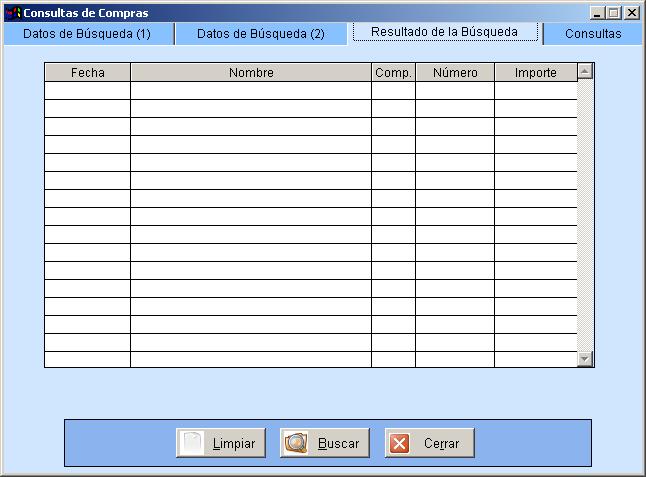
Task: Click the Nombre column header
Action: [x=251, y=73]
